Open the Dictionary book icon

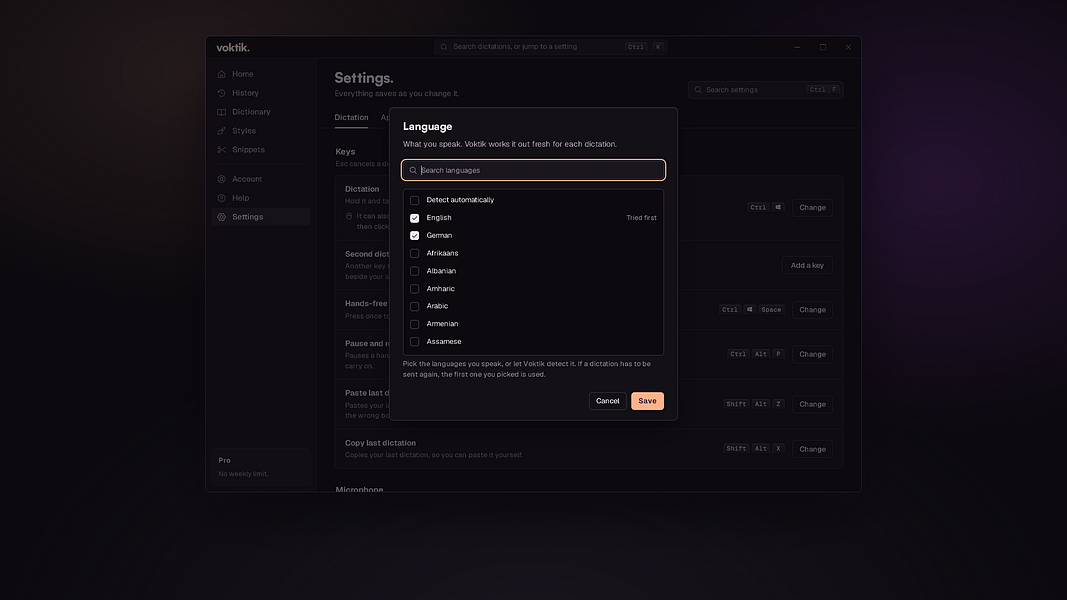tap(222, 112)
